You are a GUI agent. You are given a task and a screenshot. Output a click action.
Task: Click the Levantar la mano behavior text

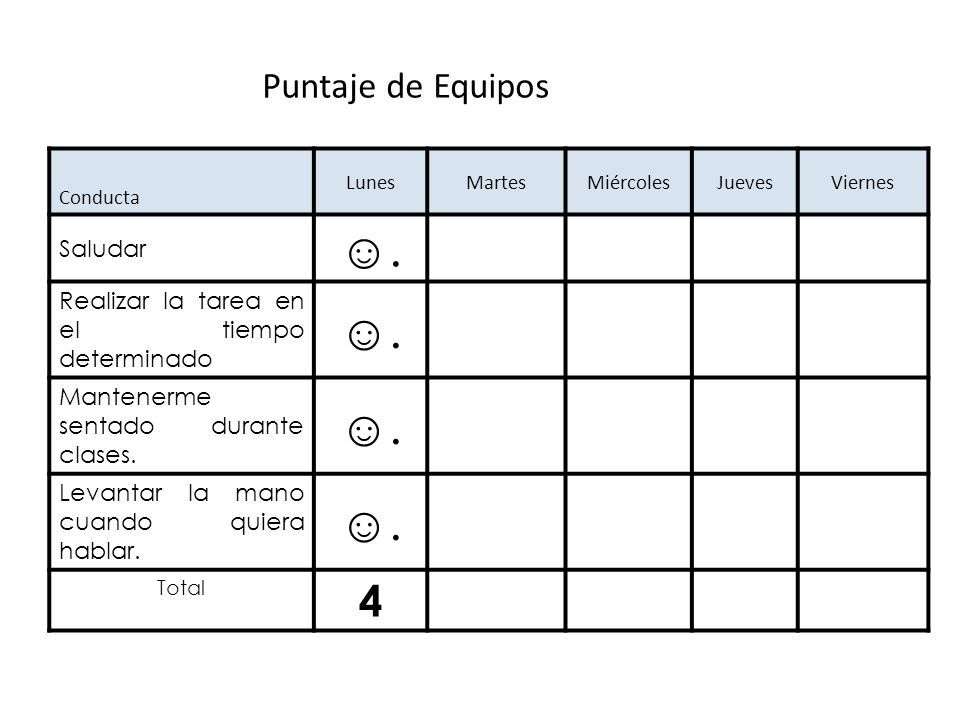click(181, 522)
